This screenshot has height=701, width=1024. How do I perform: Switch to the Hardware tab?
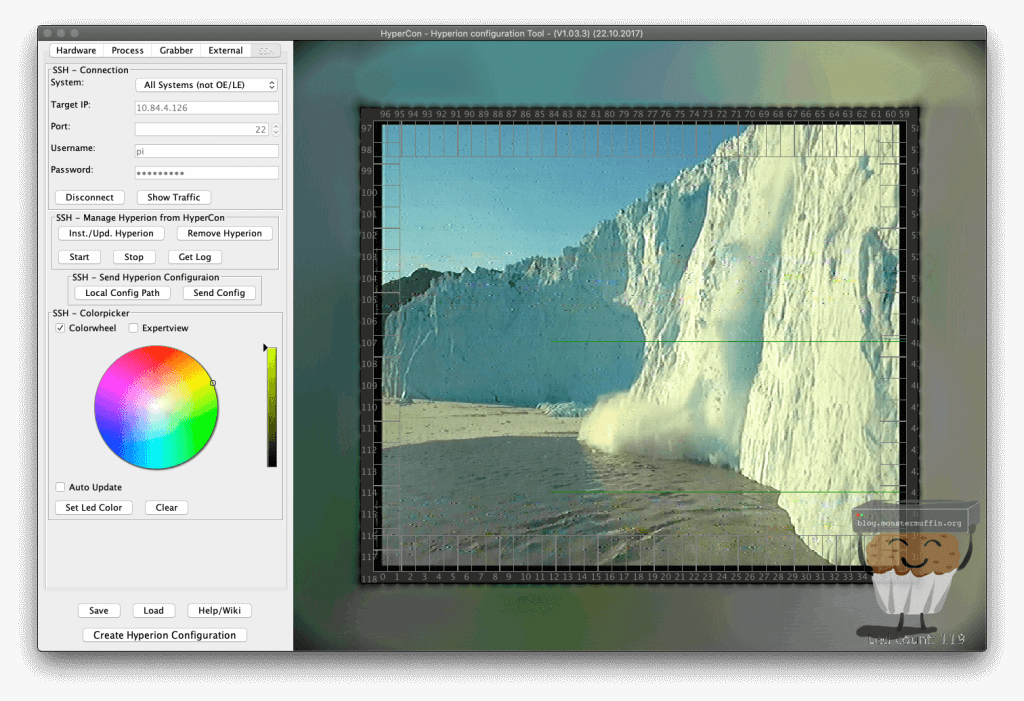[x=76, y=50]
